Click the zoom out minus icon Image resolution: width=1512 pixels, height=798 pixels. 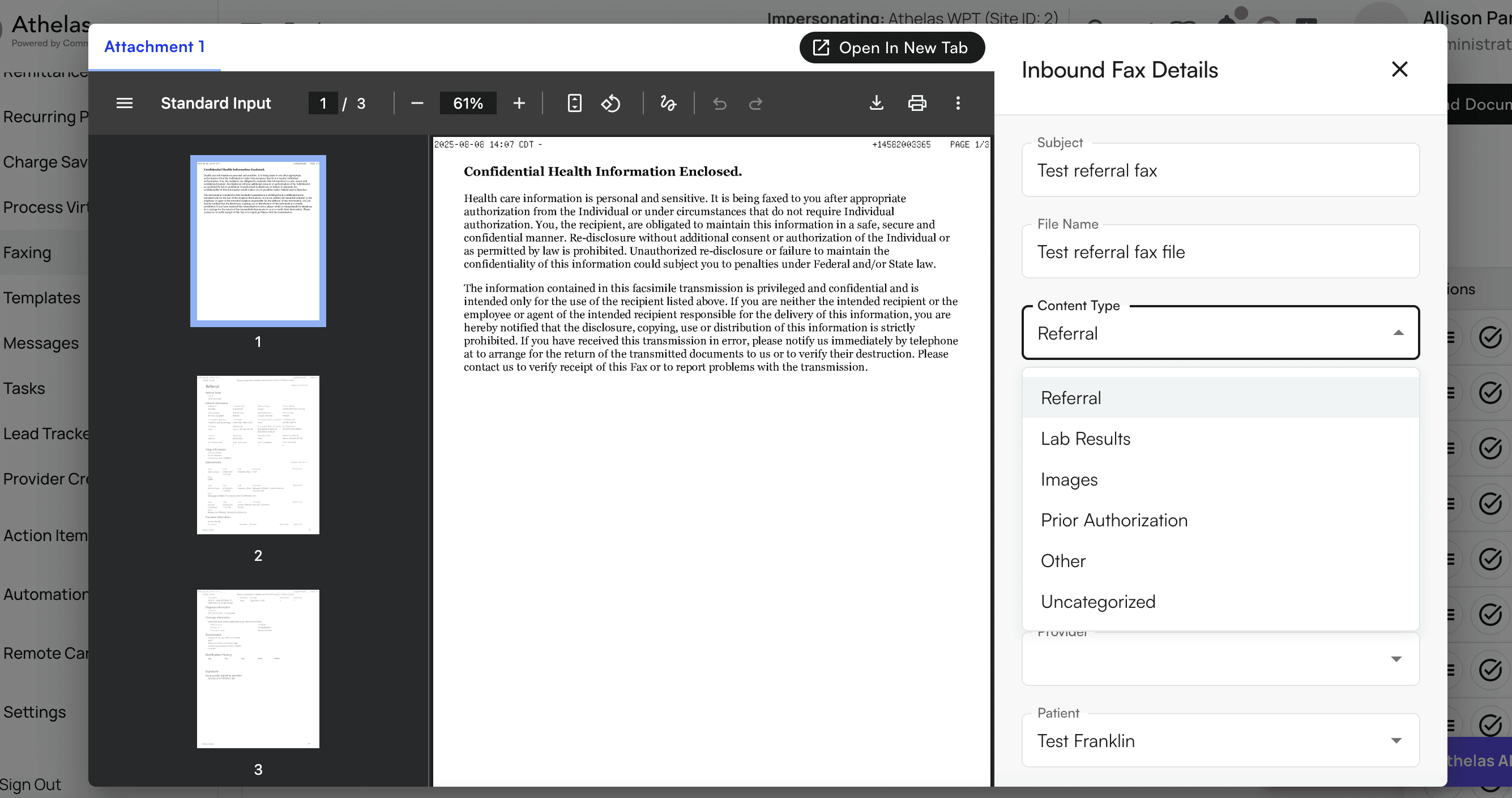tap(417, 103)
